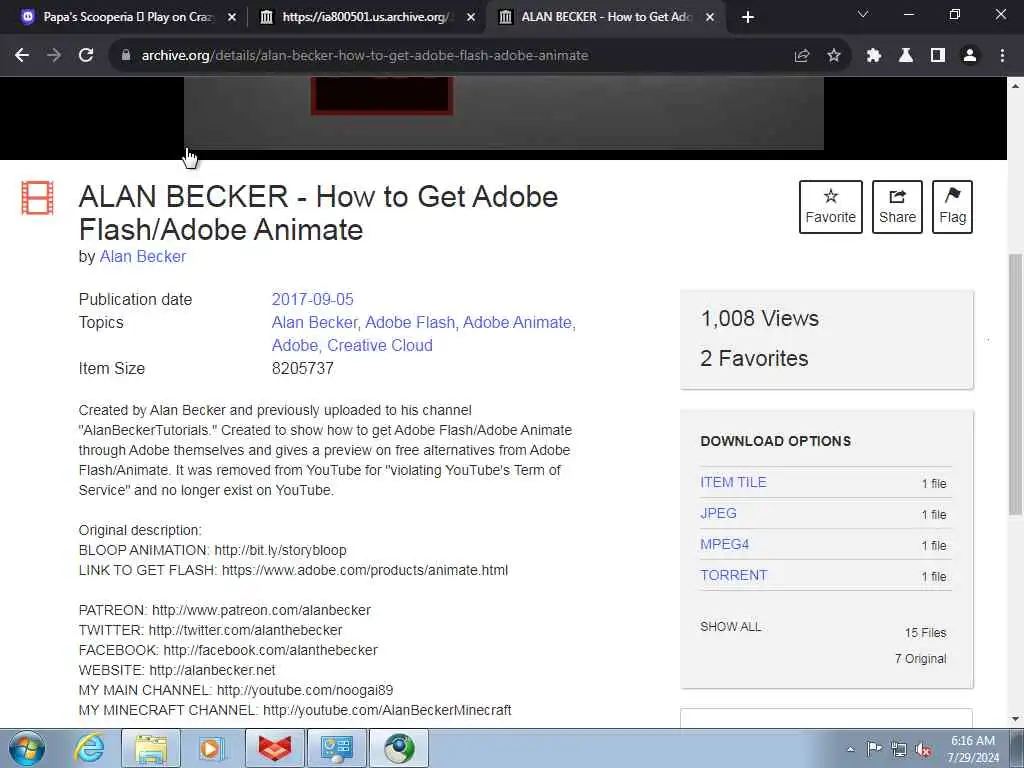This screenshot has height=768, width=1024.
Task: Click Item Size value 8205737
Action: 302,368
